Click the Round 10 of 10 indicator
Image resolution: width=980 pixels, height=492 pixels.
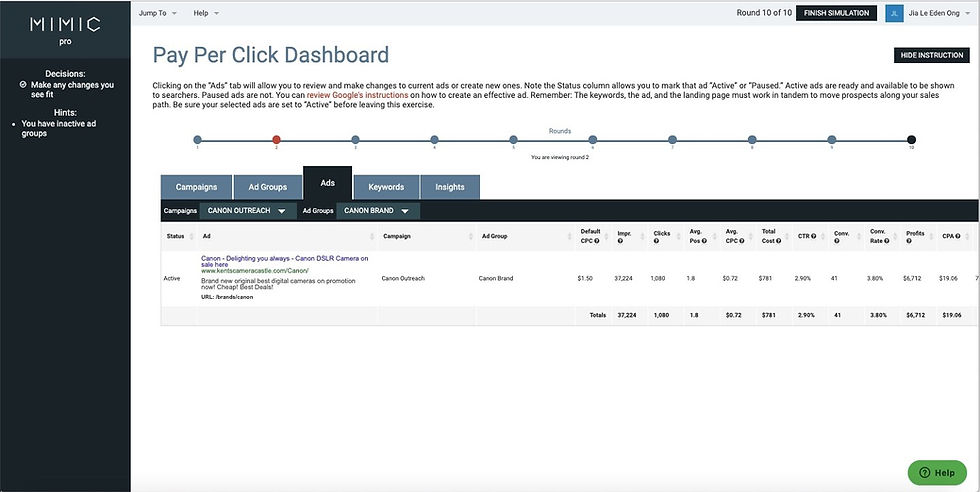click(764, 13)
